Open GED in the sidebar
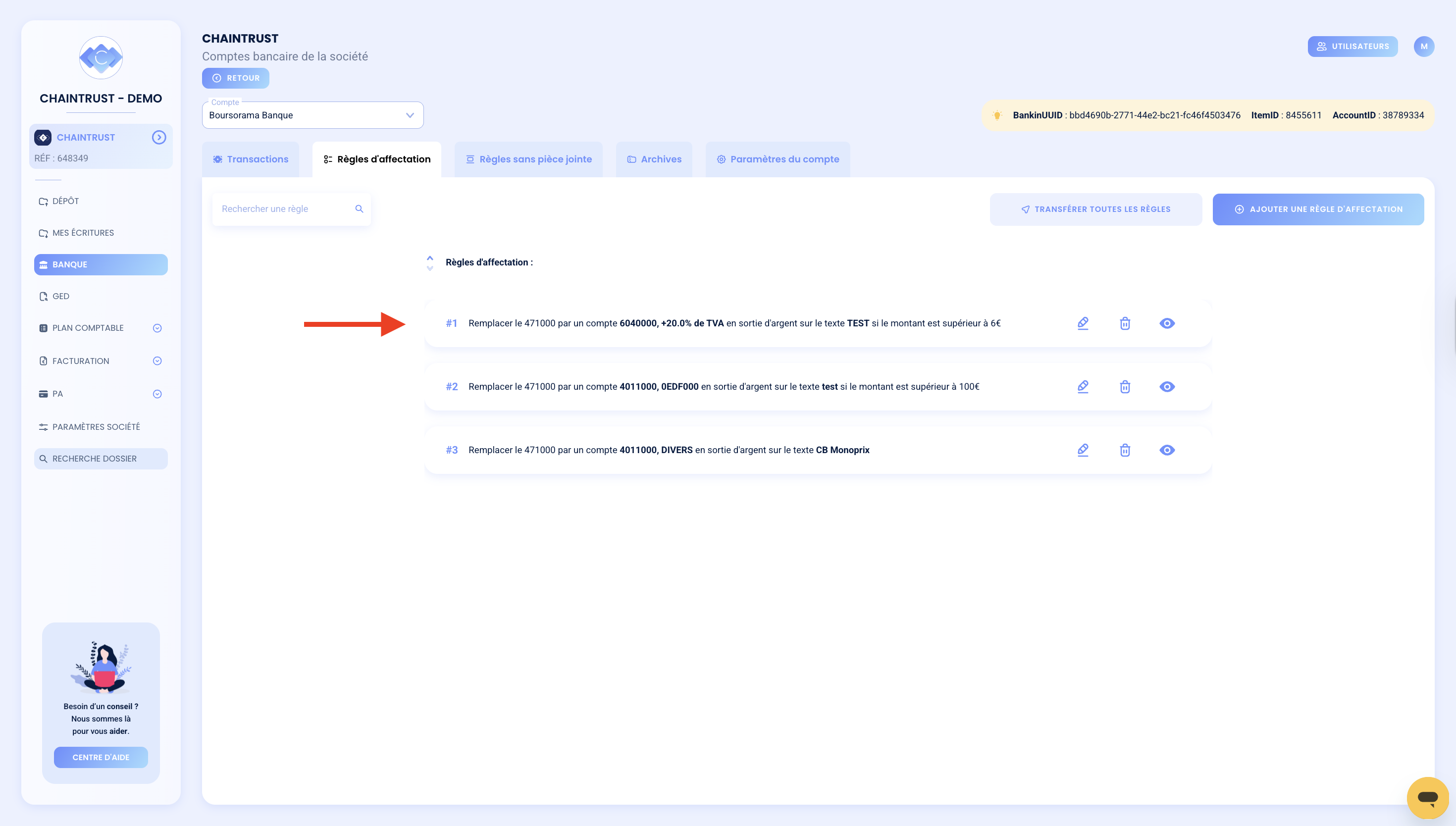 [101, 297]
